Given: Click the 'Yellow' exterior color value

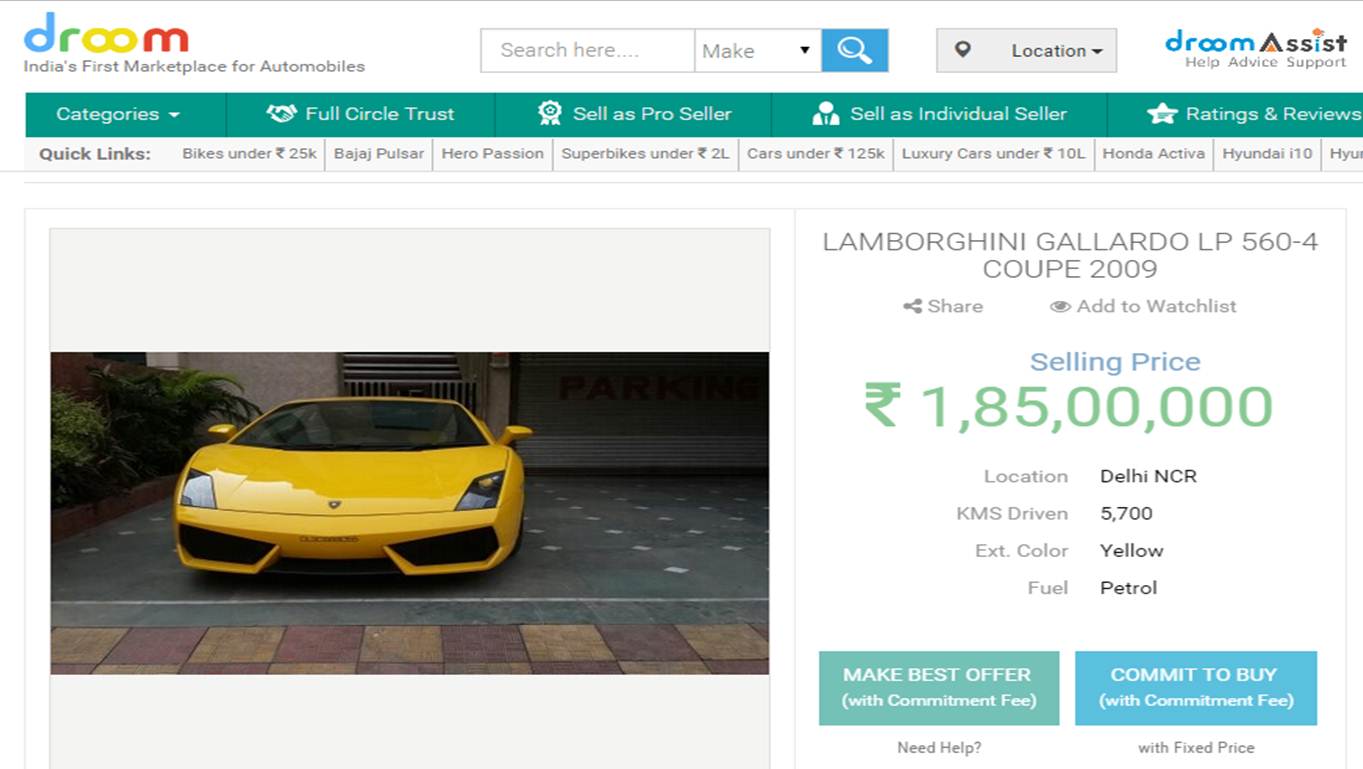Looking at the screenshot, I should click(x=1131, y=551).
